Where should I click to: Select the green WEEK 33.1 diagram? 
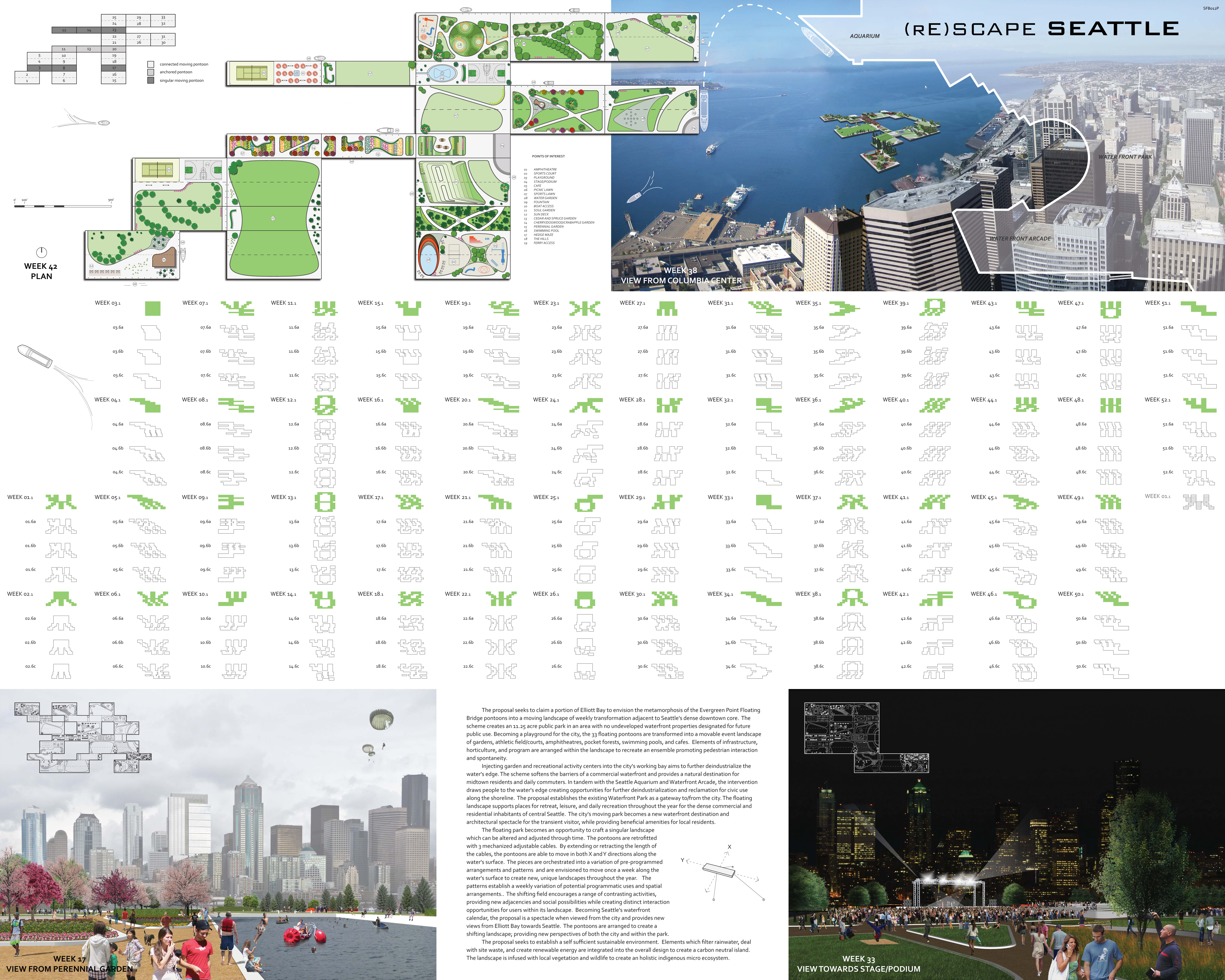coord(769,502)
